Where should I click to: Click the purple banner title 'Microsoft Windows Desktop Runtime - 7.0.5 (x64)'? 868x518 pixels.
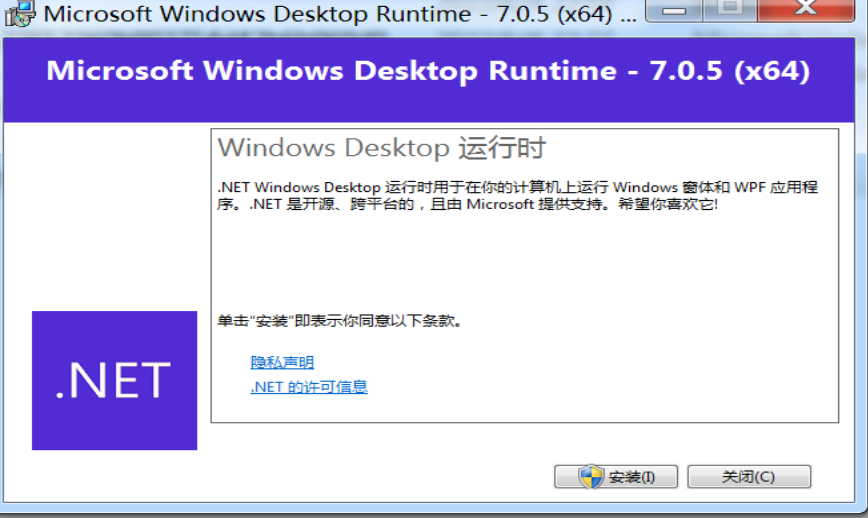(x=428, y=71)
